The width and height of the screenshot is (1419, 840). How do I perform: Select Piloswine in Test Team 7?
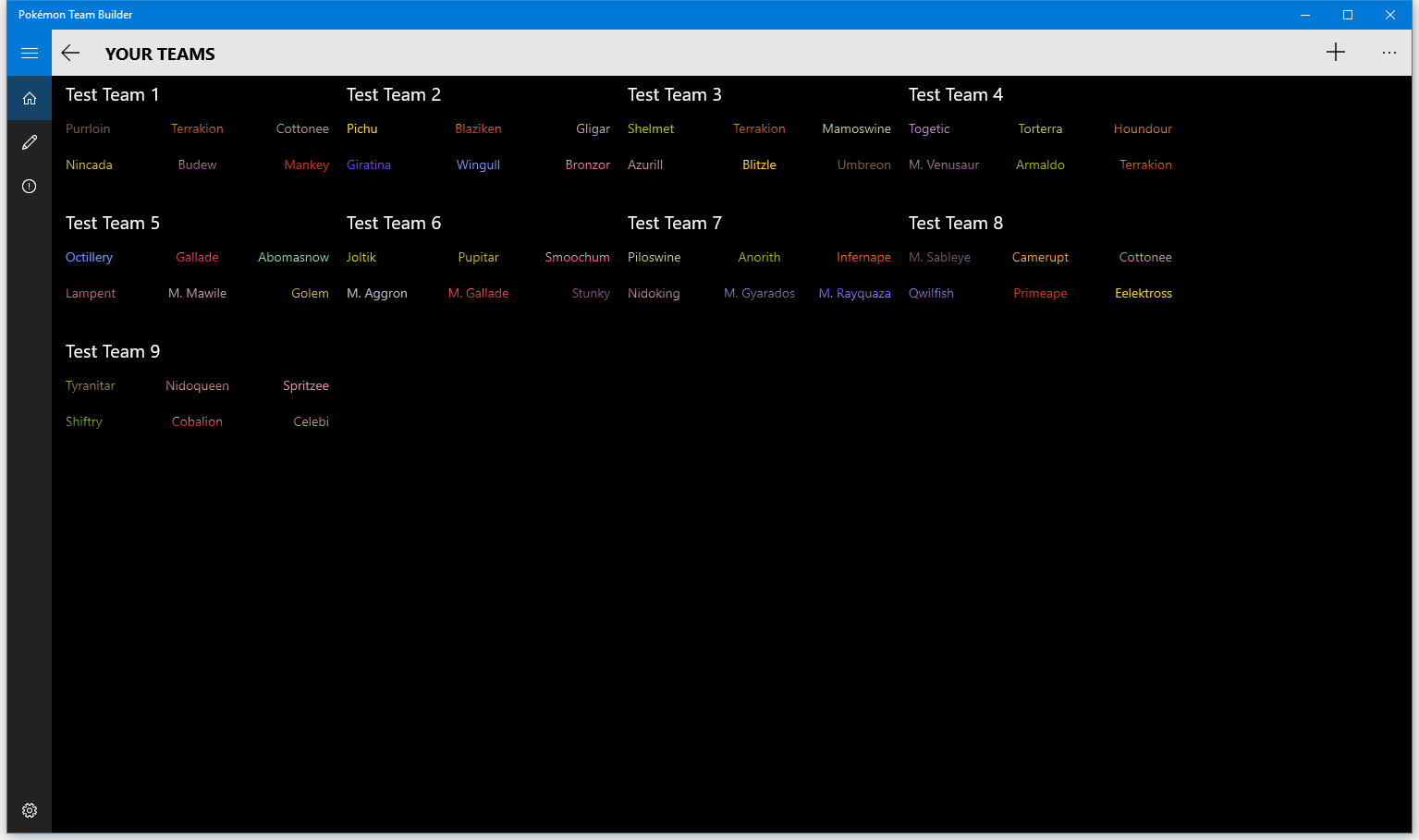point(654,257)
